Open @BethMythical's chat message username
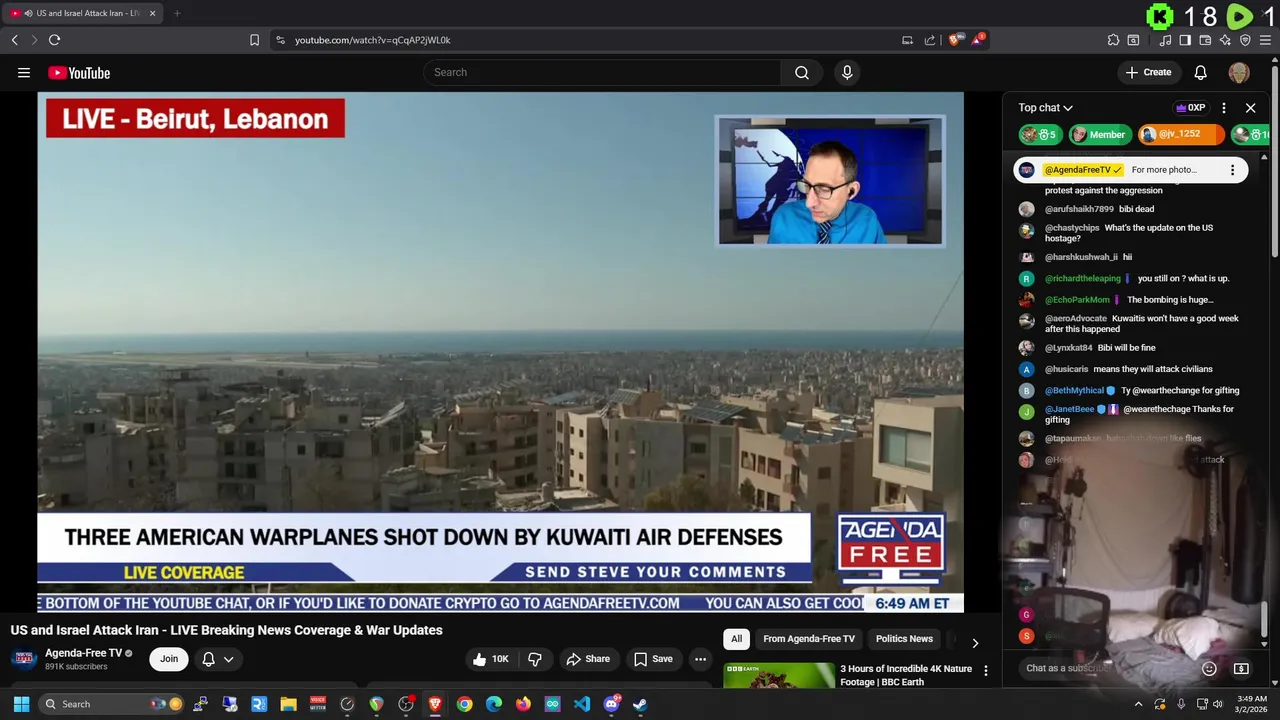 [x=1074, y=391]
